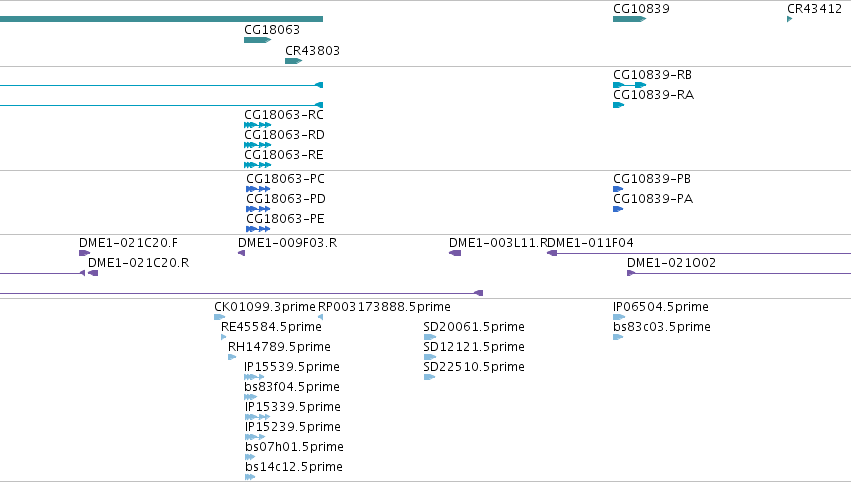This screenshot has height=482, width=851.
Task: Click the long unlabeled gene bar at top
Action: pyautogui.click(x=161, y=19)
